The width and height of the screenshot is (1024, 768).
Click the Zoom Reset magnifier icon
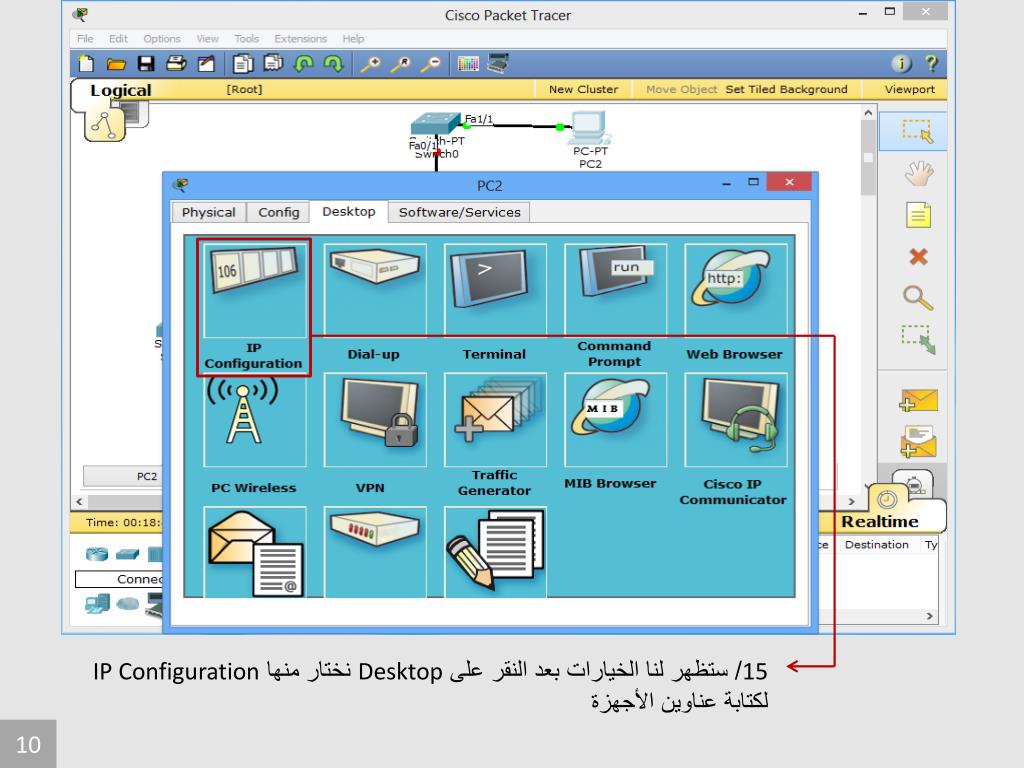coord(400,63)
